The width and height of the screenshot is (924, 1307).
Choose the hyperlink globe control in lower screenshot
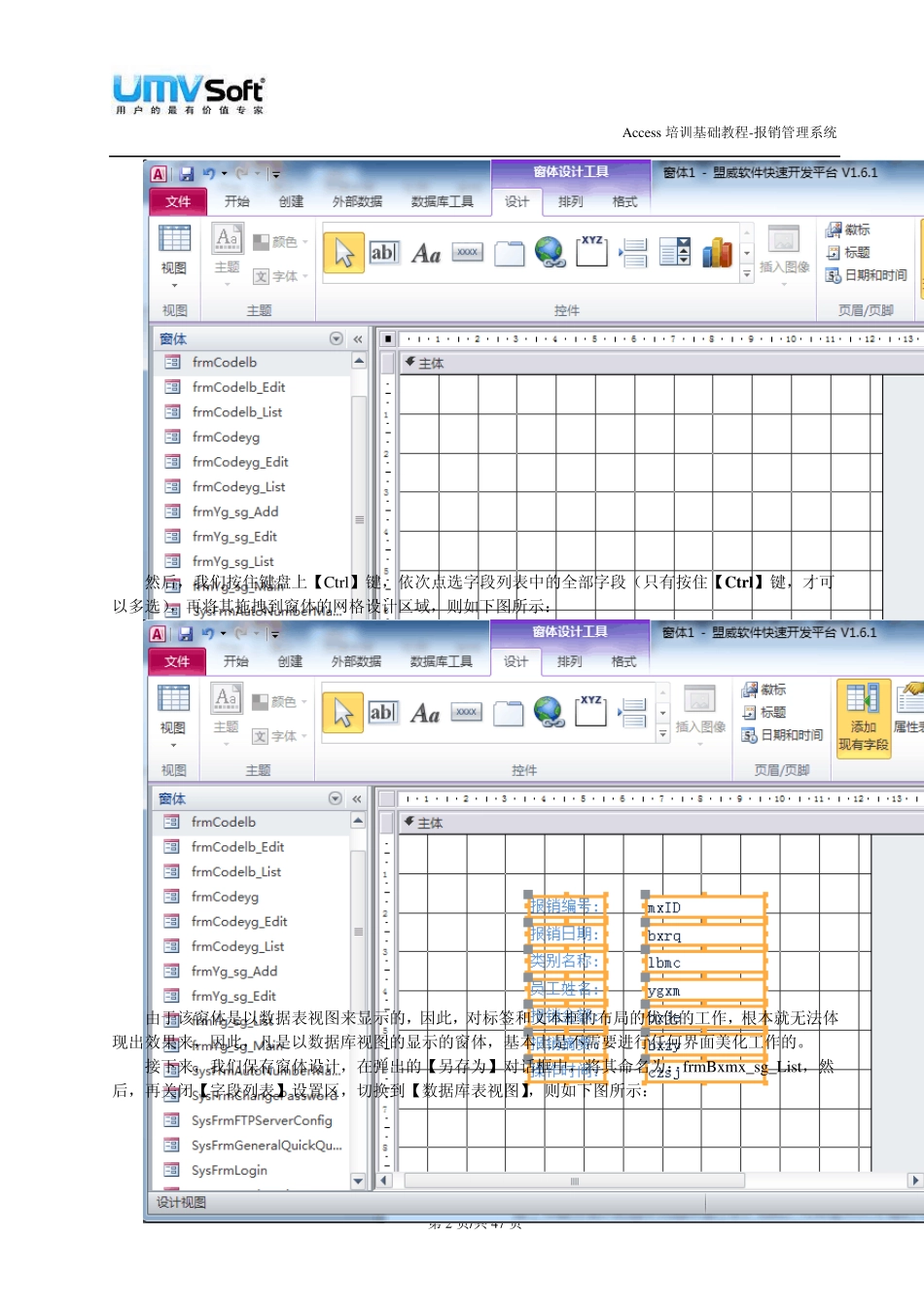pos(549,713)
